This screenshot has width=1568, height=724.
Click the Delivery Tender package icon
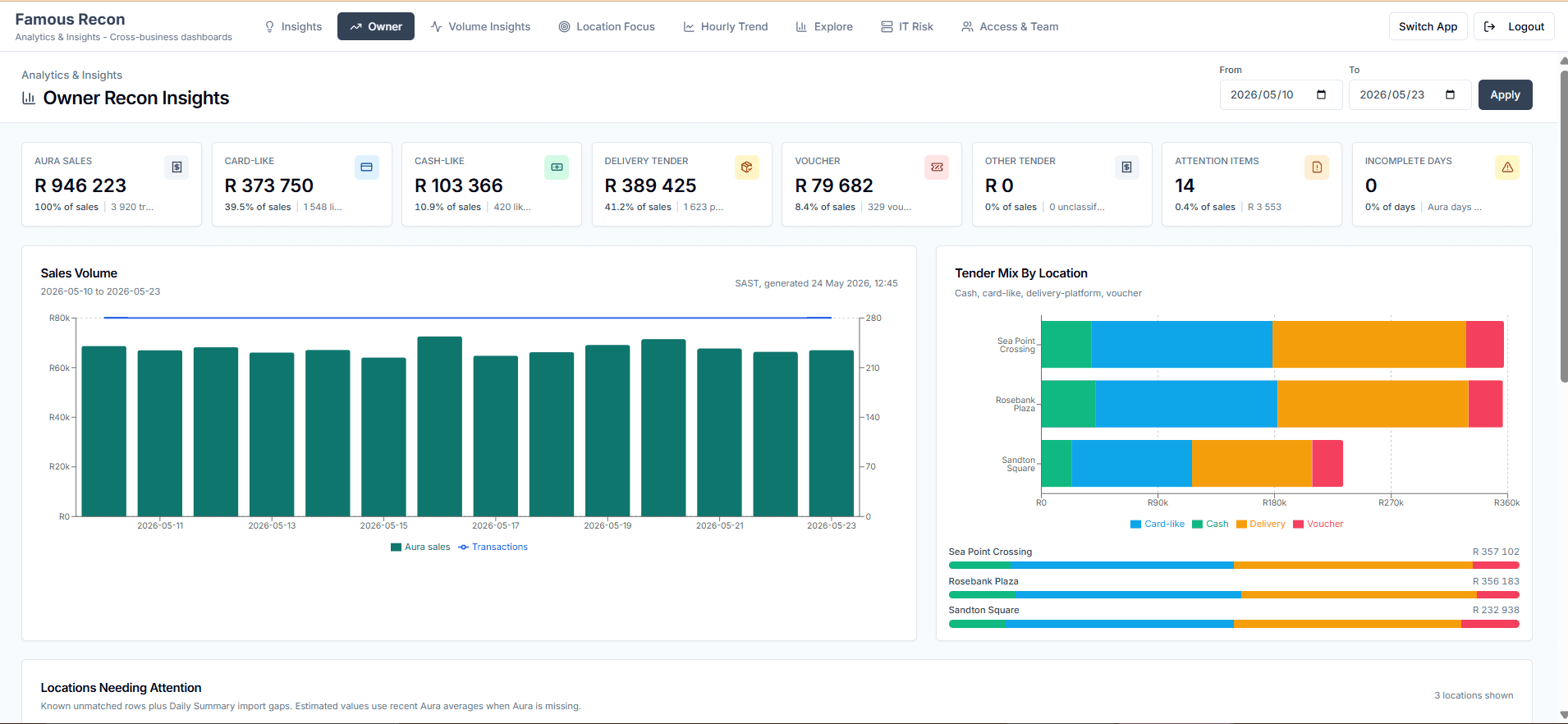pyautogui.click(x=746, y=167)
